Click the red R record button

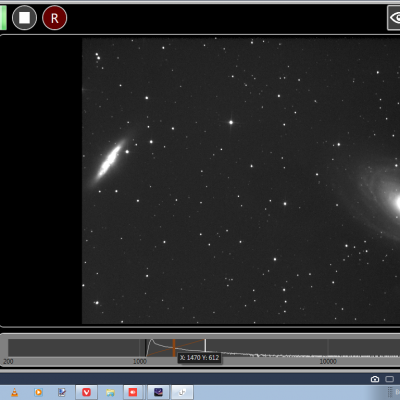pyautogui.click(x=55, y=18)
